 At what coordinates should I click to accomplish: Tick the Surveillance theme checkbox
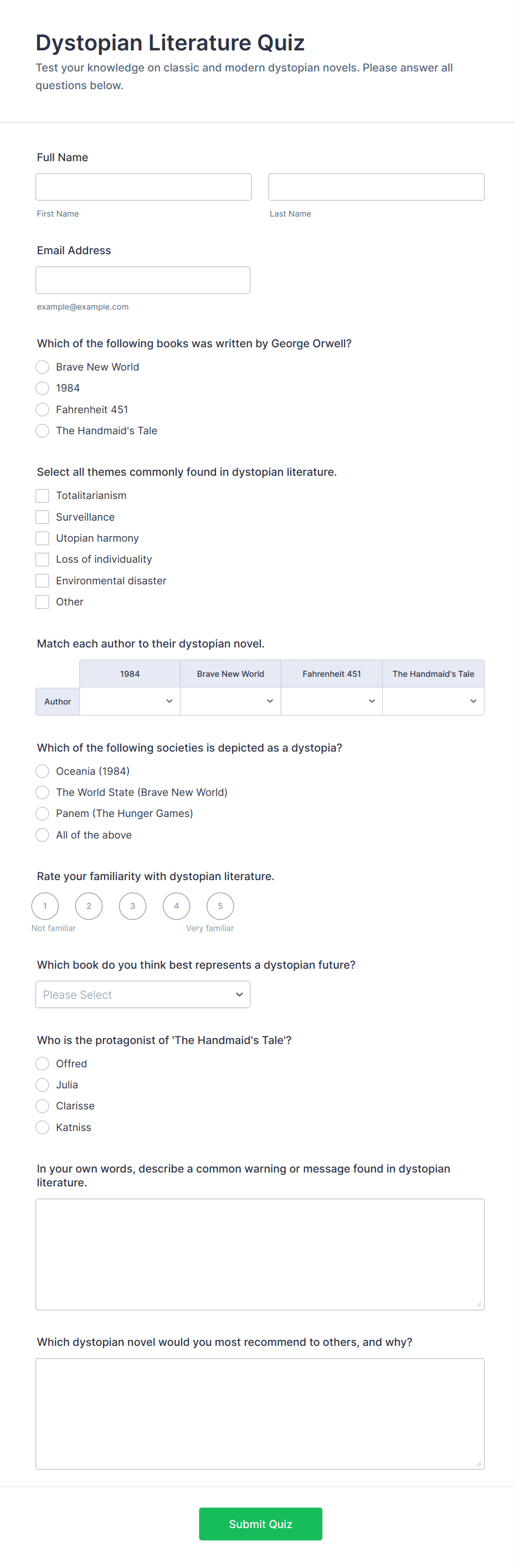[x=42, y=517]
